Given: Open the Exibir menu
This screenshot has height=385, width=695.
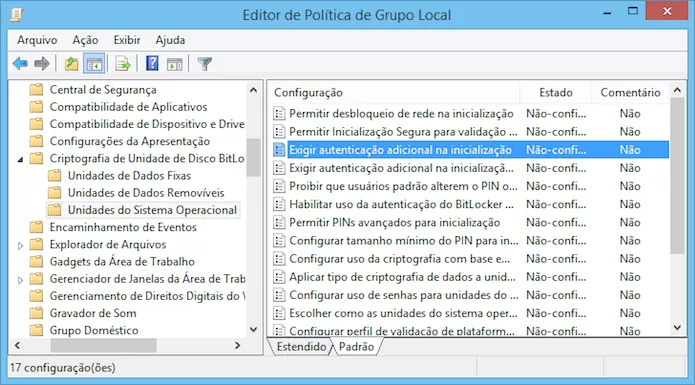Looking at the screenshot, I should tap(127, 40).
